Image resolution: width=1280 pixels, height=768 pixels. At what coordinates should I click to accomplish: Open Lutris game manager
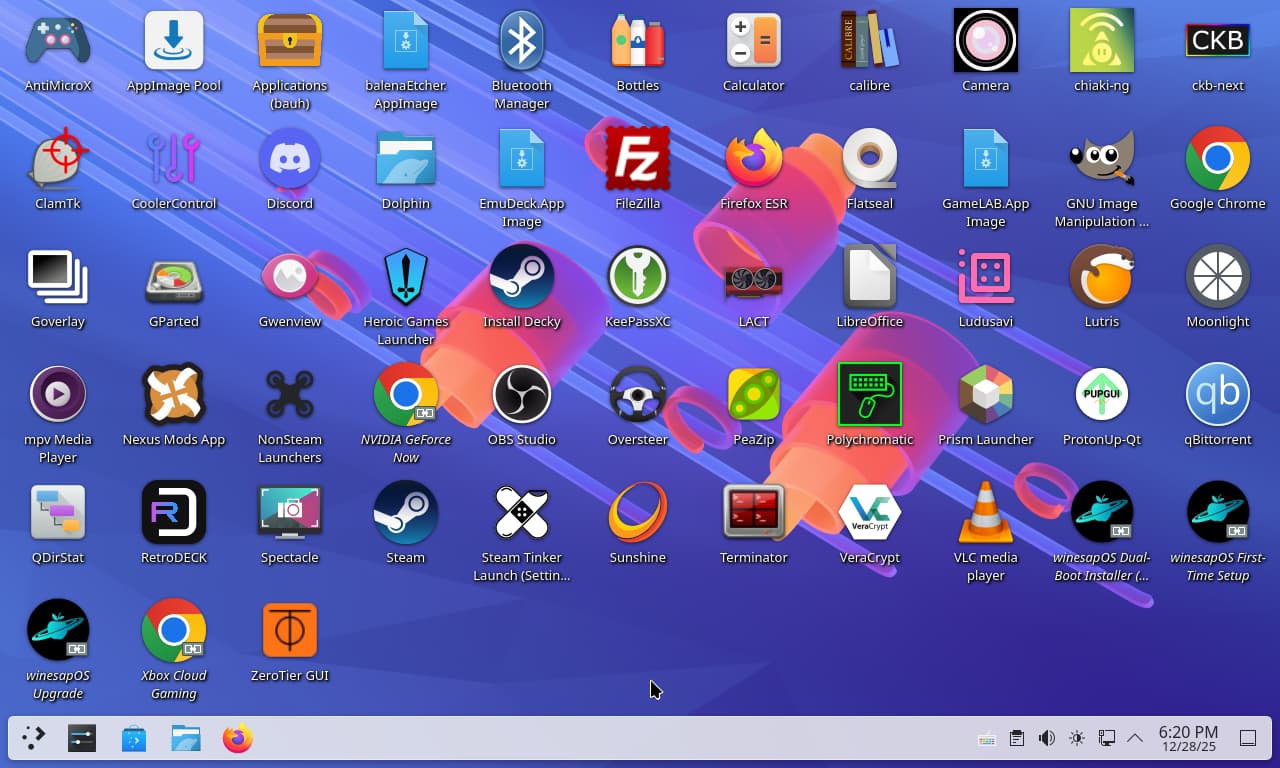[1101, 277]
